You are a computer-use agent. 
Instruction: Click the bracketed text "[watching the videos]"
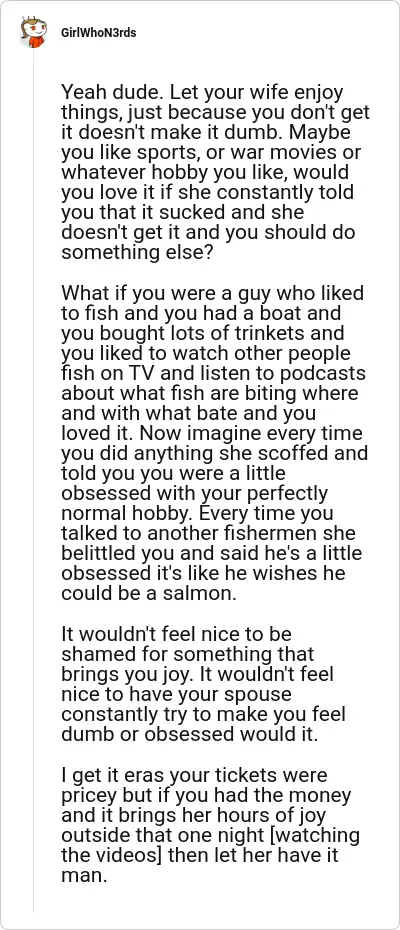click(x=211, y=846)
